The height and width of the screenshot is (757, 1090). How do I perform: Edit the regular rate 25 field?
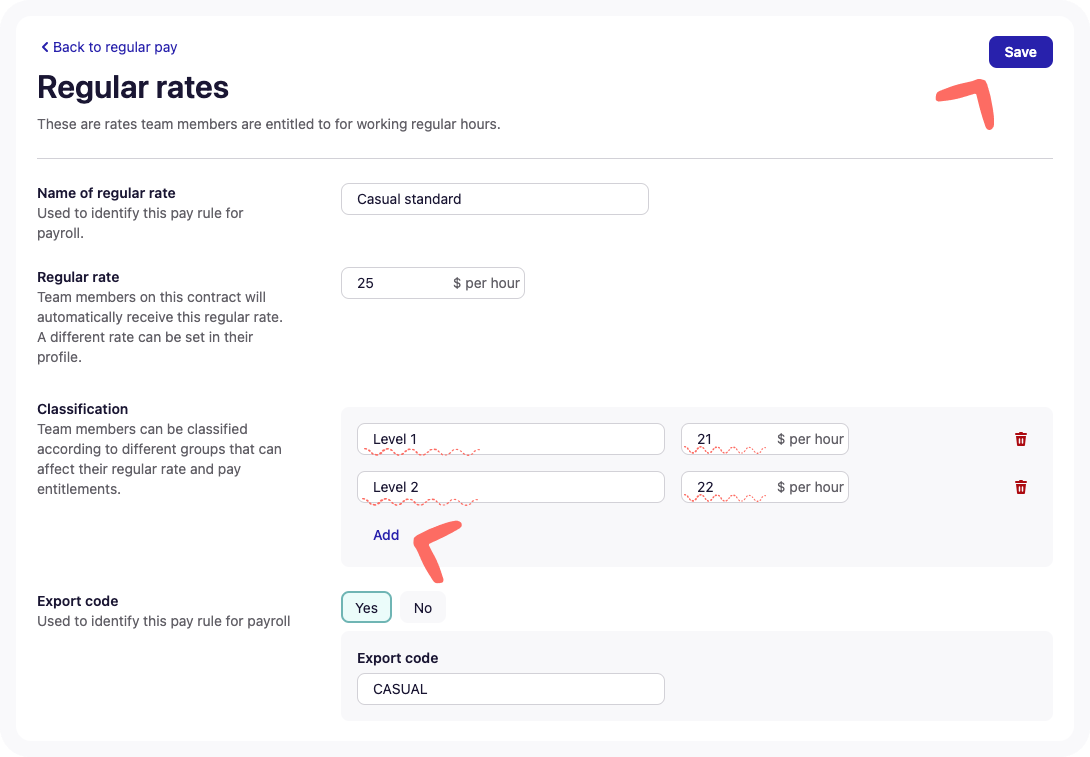tap(432, 283)
